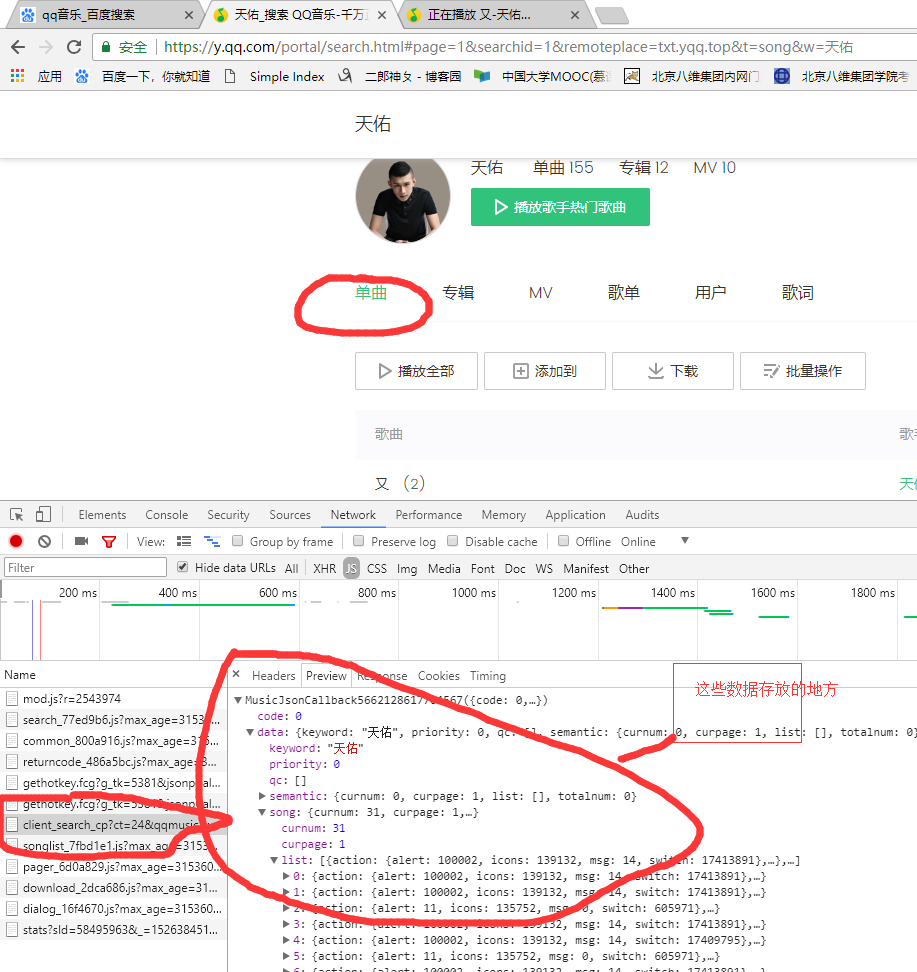Viewport: 917px width, 972px height.
Task: Filter requests by CSS type
Action: (376, 568)
